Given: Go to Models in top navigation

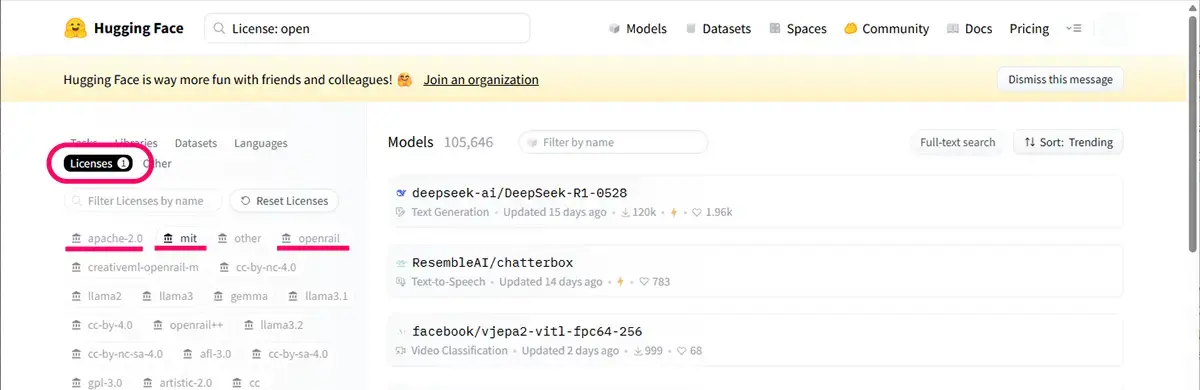Looking at the screenshot, I should point(637,28).
